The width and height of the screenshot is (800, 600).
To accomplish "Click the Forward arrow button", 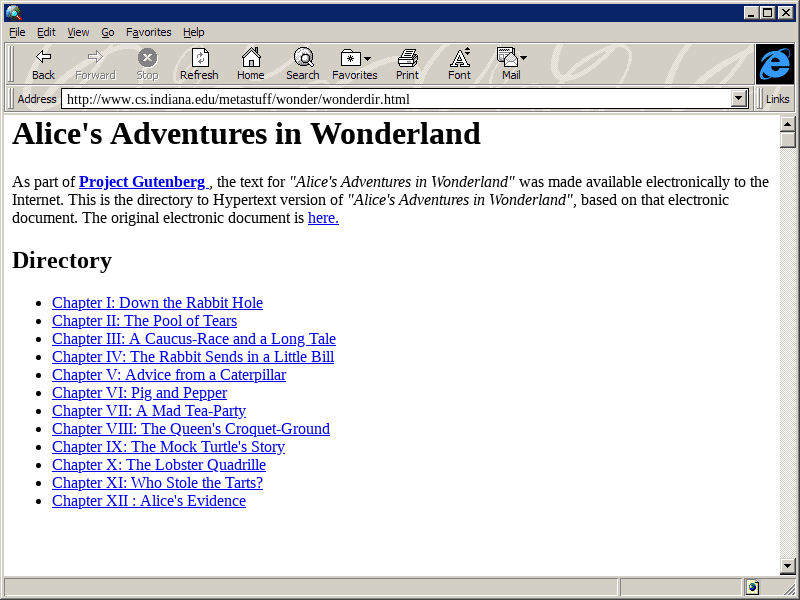I will [x=95, y=64].
